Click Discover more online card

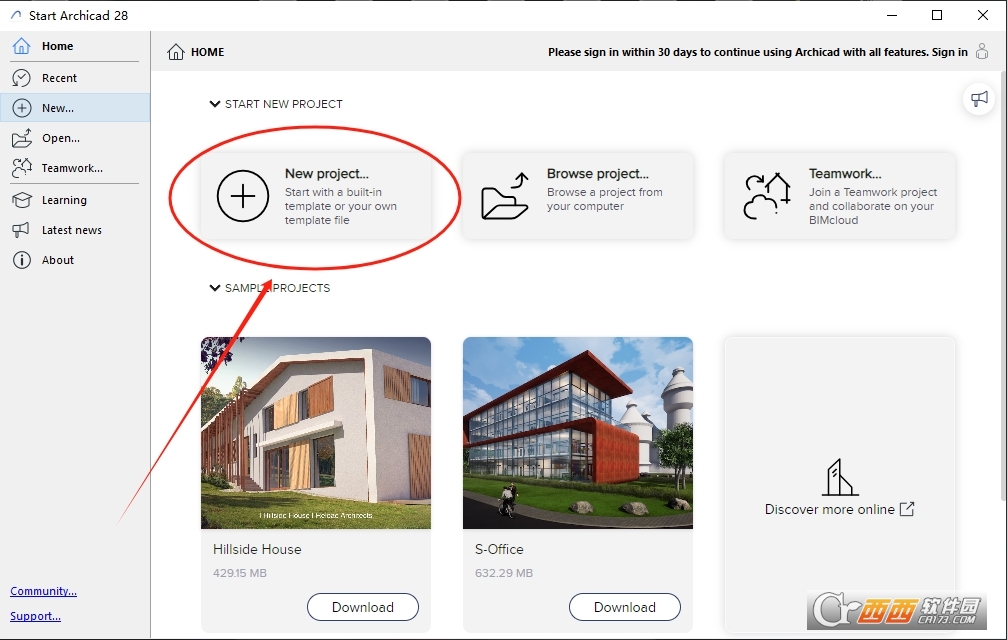click(x=840, y=485)
